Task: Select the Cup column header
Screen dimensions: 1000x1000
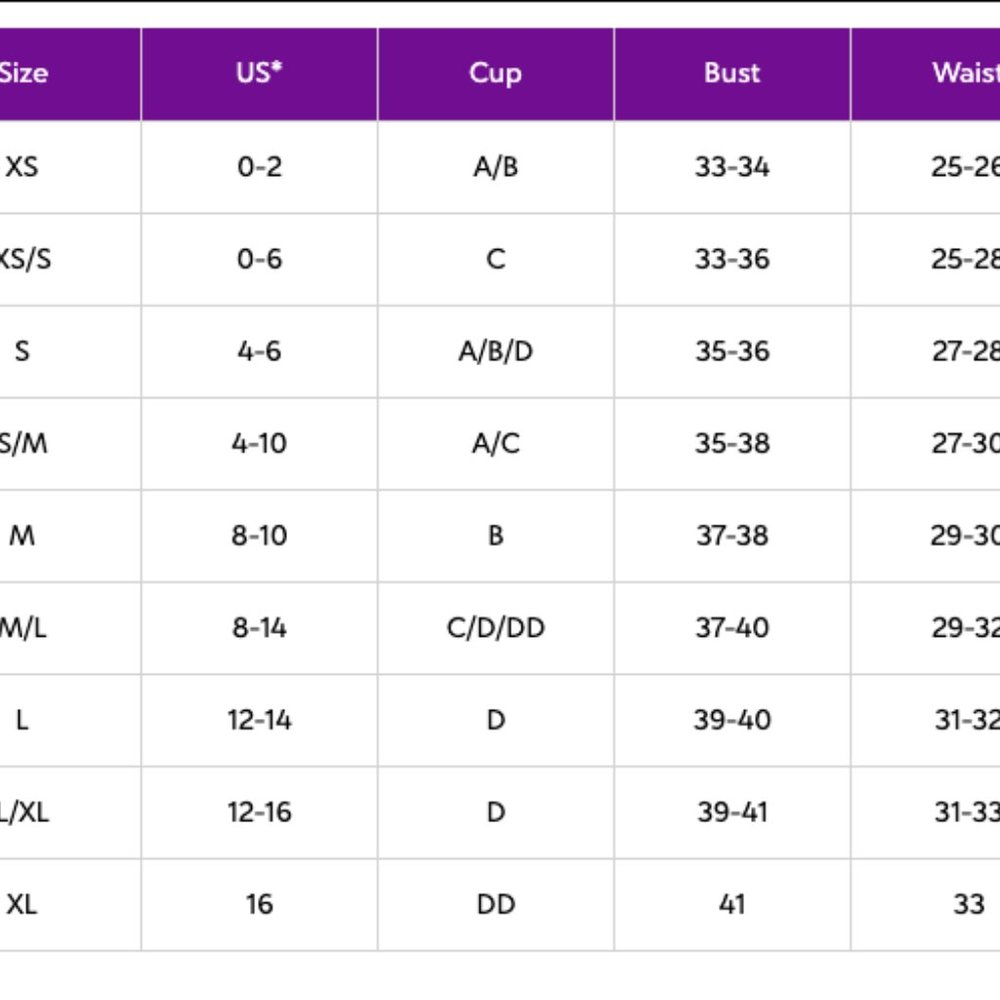Action: (495, 73)
